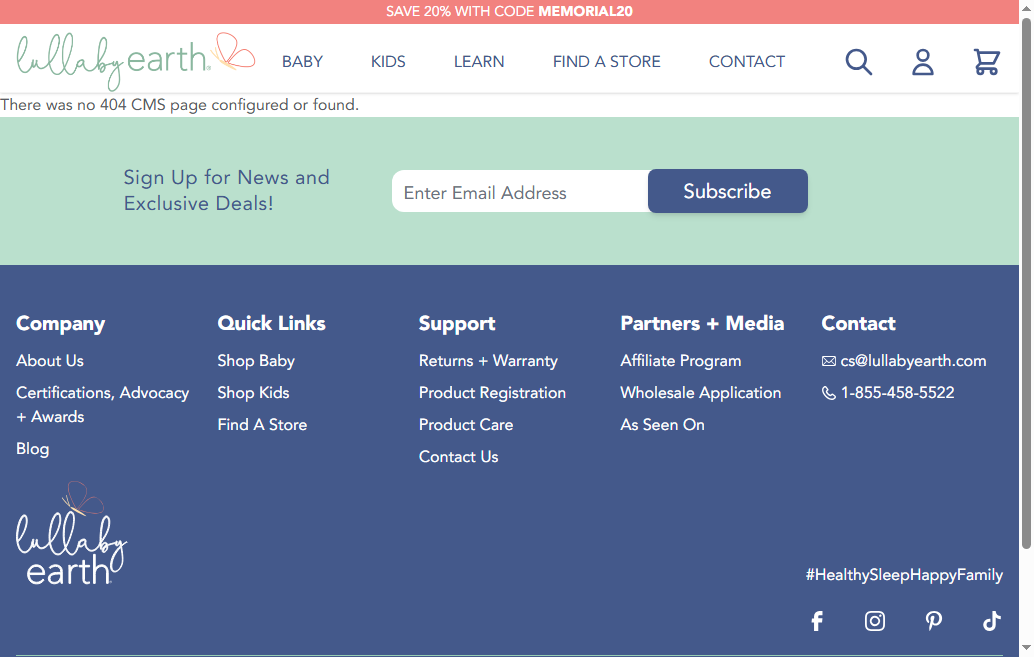Open the CONTACT nav item
The height and width of the screenshot is (657, 1034).
(747, 62)
